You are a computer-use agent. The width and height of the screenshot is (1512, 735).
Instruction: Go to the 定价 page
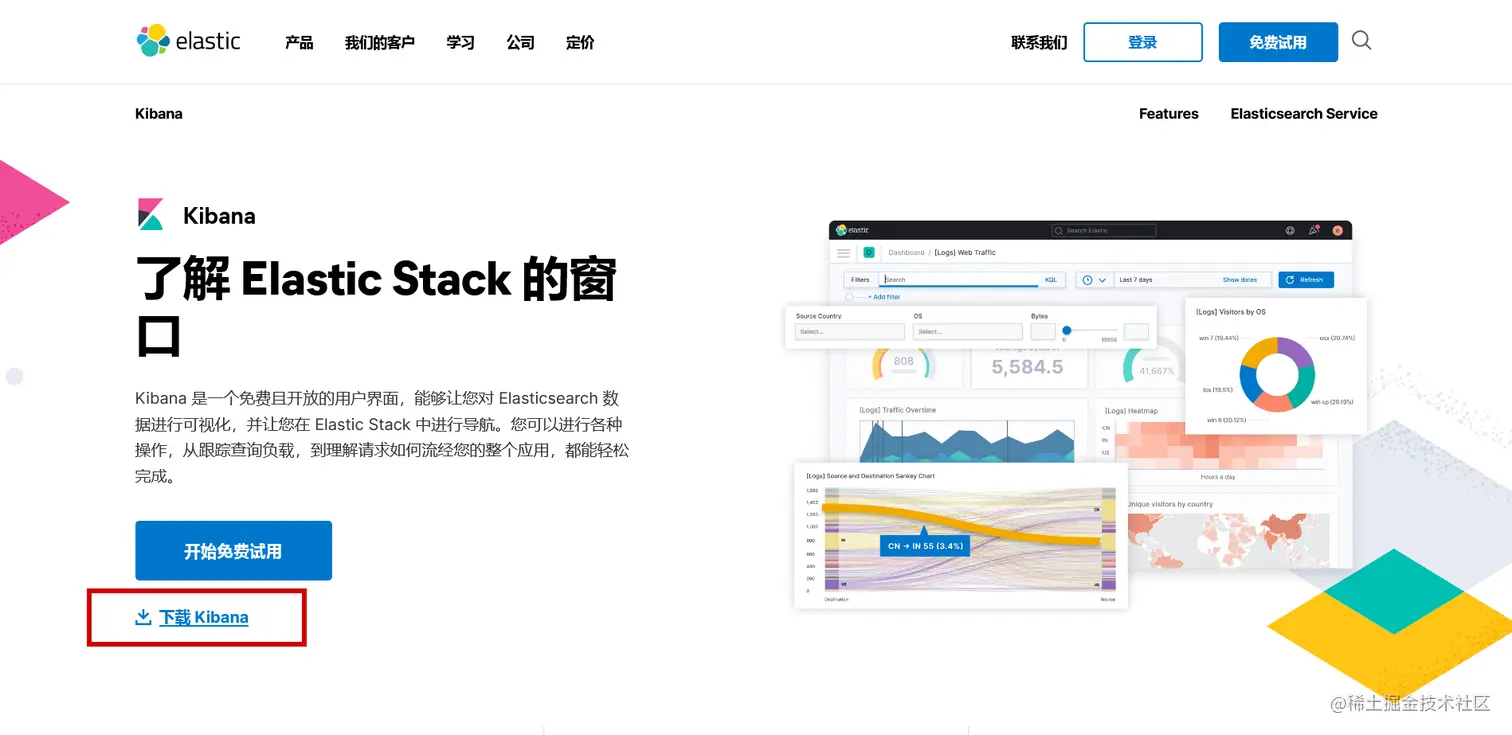tap(580, 42)
